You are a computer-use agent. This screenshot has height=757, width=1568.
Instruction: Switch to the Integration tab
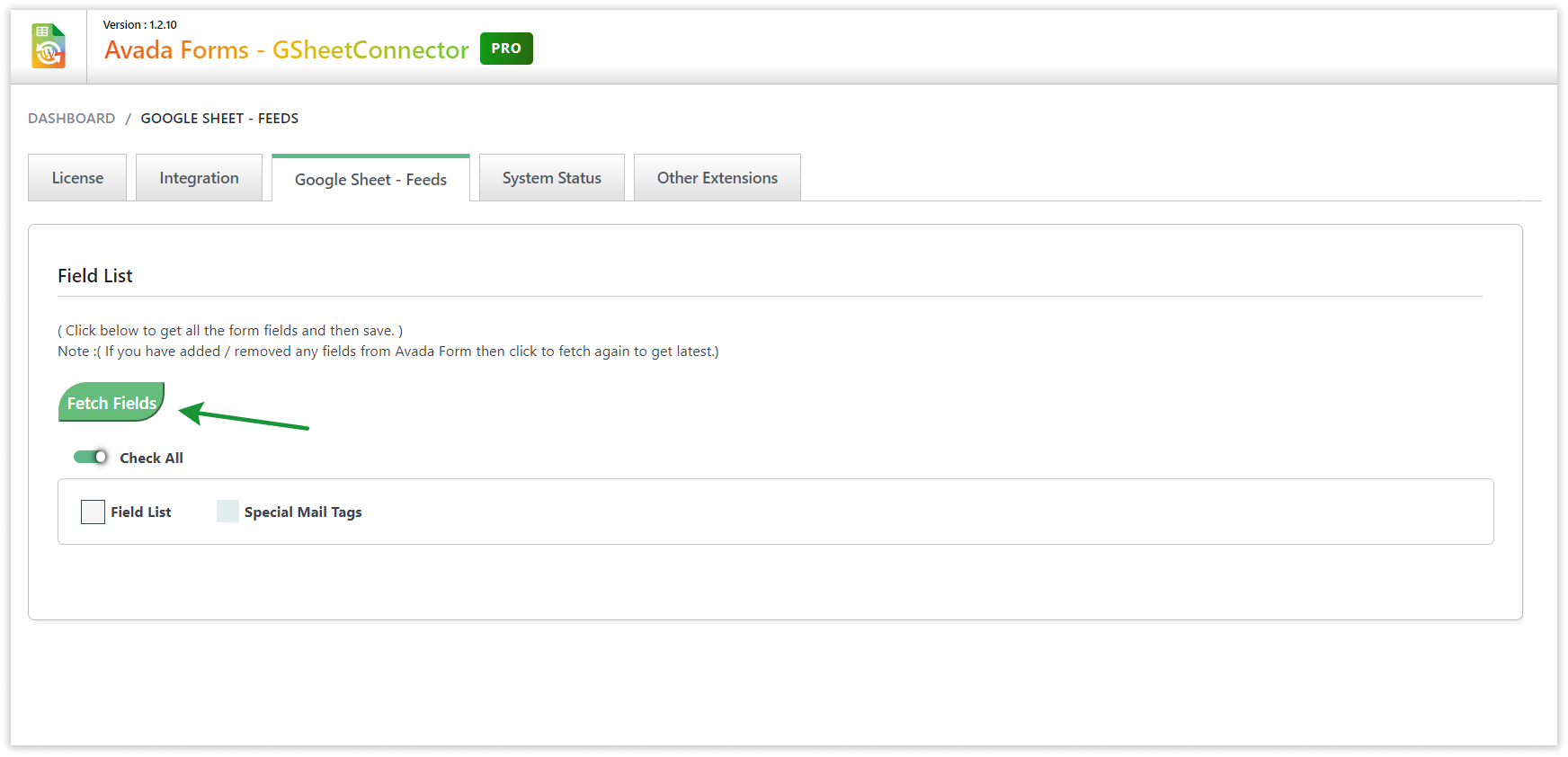click(199, 178)
